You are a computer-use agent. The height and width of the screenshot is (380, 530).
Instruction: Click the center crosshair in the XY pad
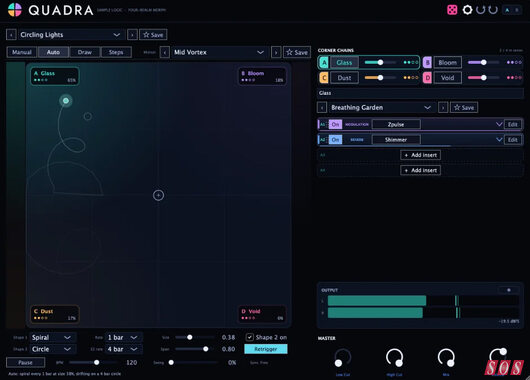(158, 195)
